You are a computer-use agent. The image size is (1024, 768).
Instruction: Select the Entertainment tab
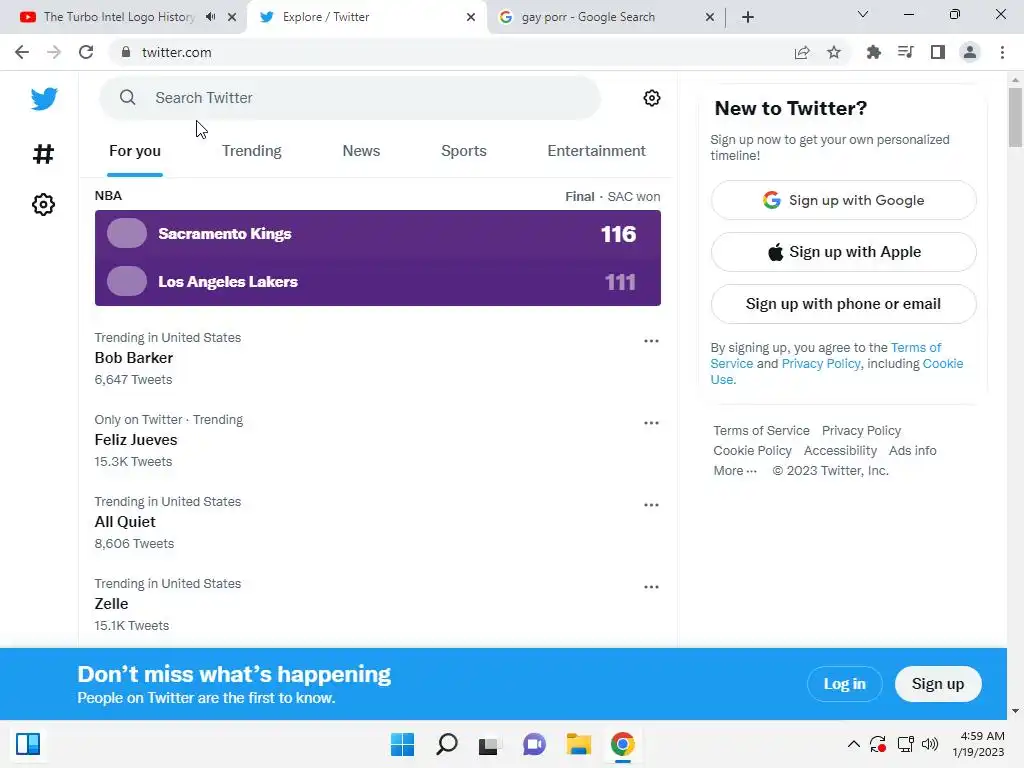[x=596, y=151]
